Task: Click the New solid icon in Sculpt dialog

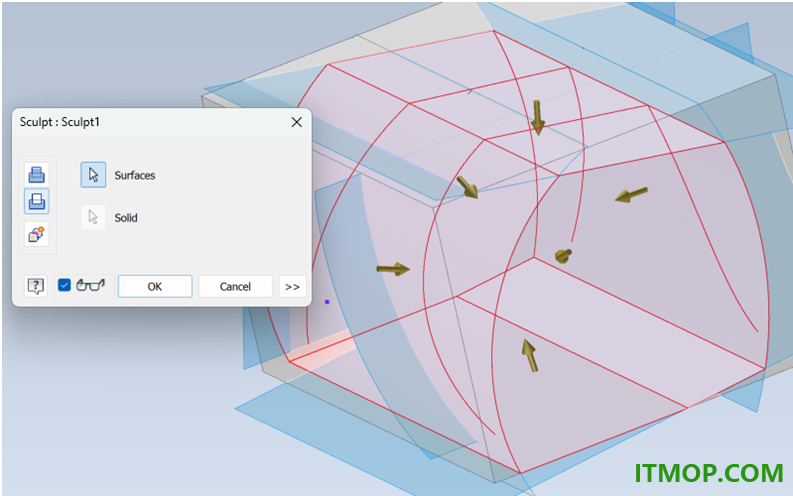Action: coord(36,234)
